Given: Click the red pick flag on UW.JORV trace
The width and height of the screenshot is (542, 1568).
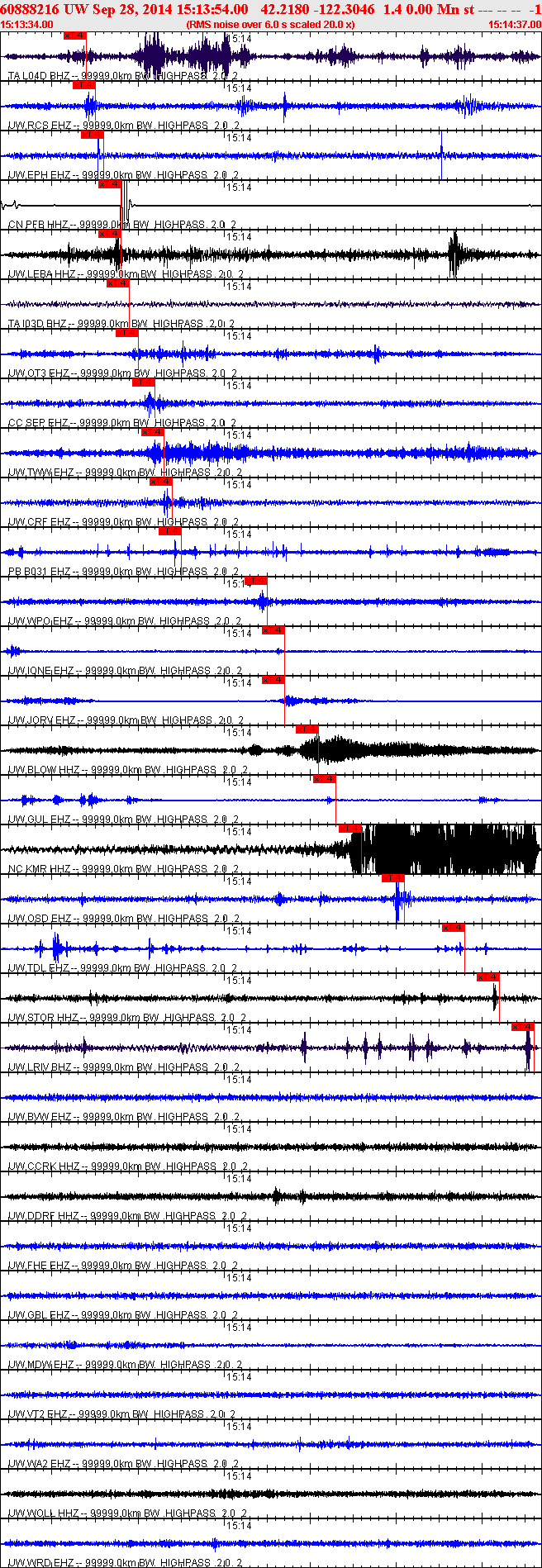Looking at the screenshot, I should (273, 680).
